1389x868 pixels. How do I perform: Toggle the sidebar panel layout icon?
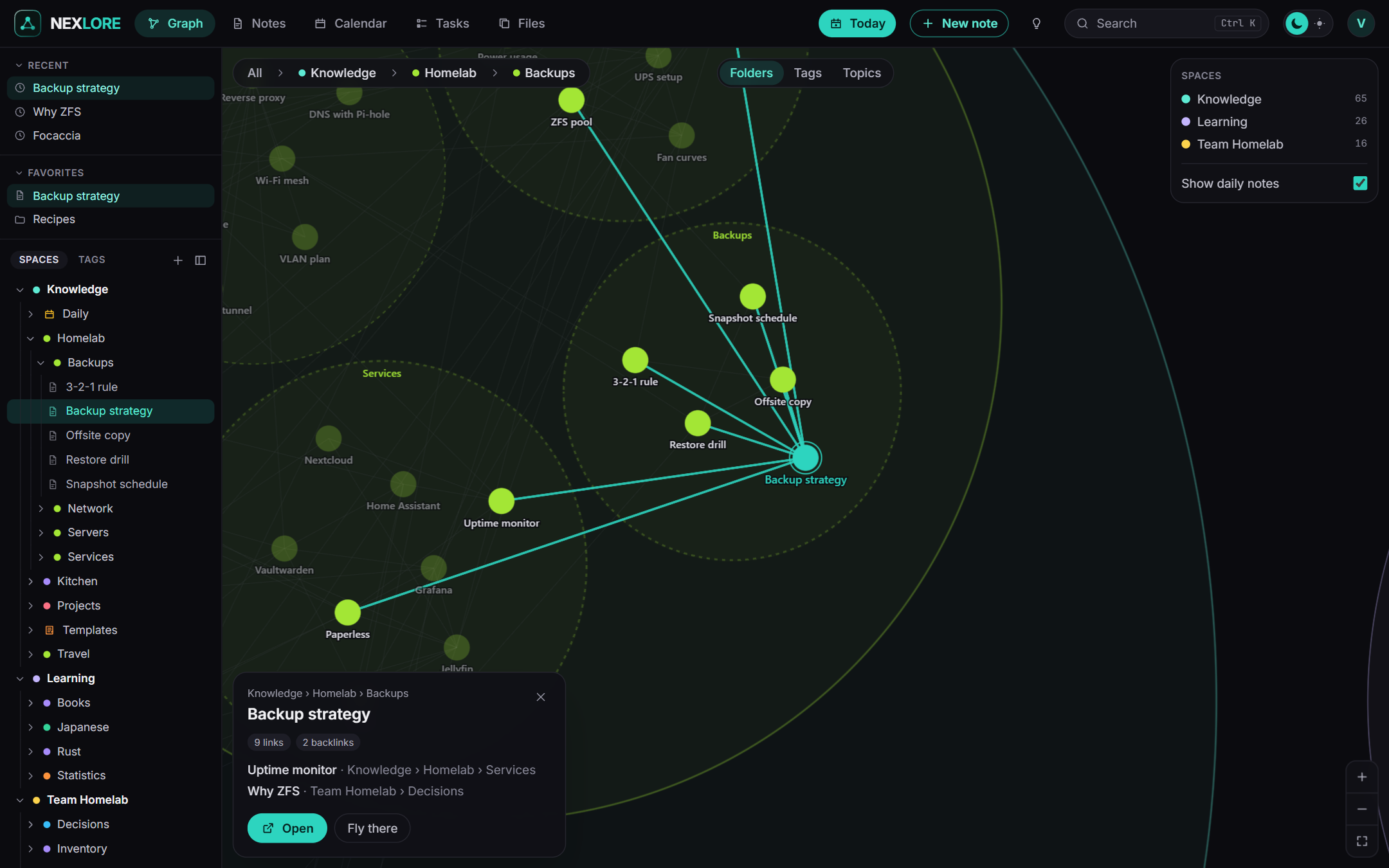click(x=201, y=260)
